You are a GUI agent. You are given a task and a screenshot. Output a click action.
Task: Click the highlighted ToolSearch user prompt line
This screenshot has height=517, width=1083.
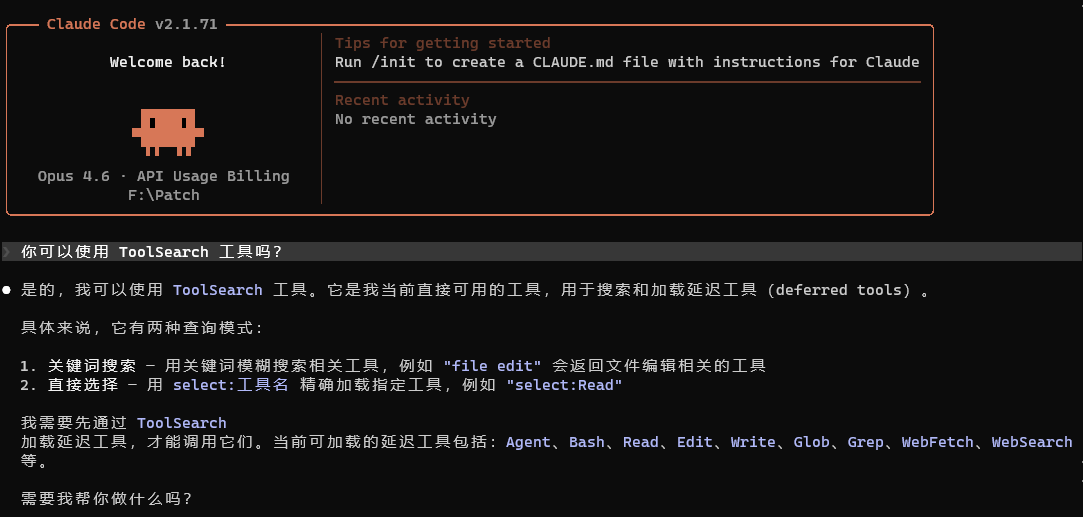coord(542,252)
